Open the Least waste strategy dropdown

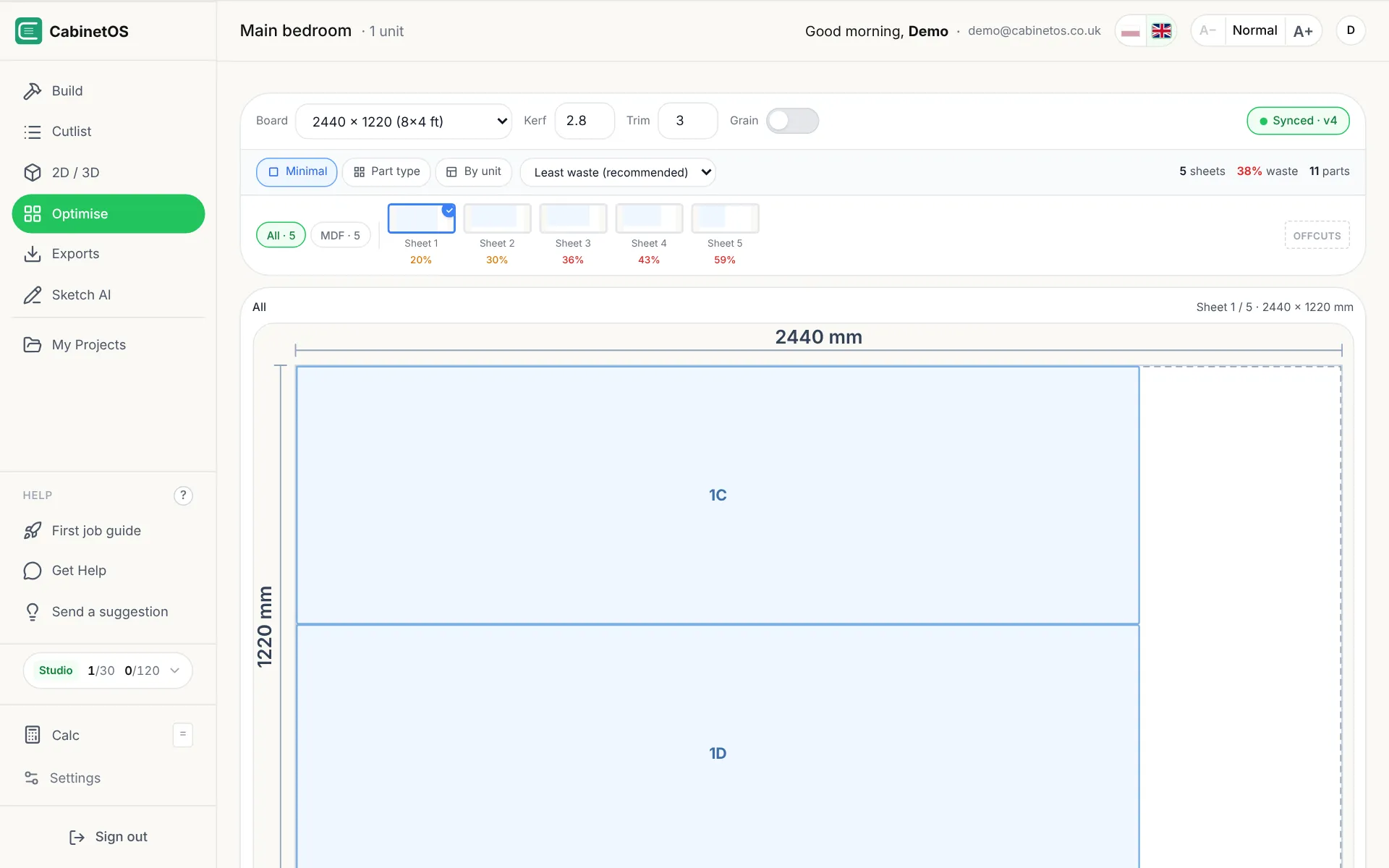pos(618,172)
